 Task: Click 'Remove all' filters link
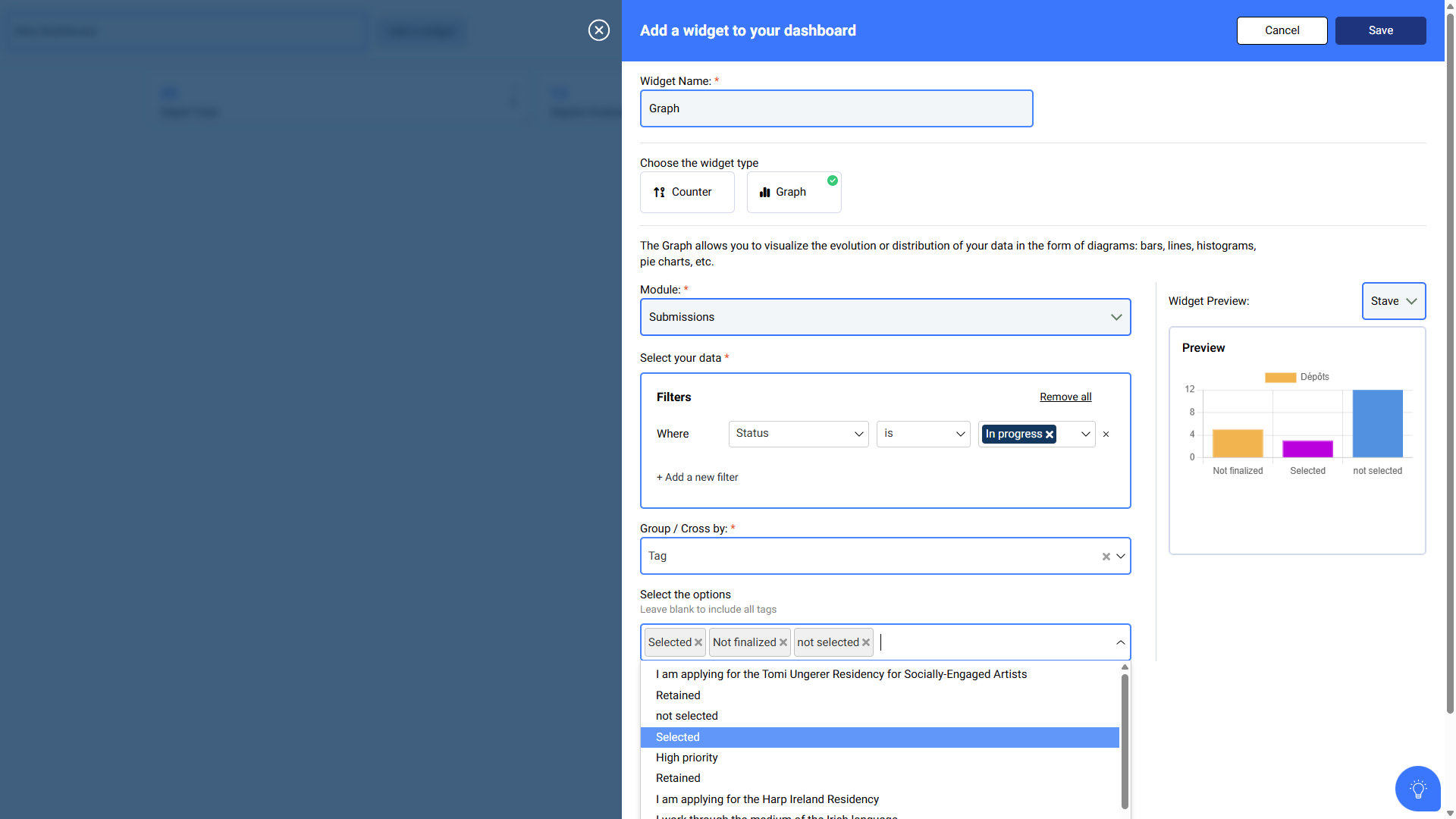(1065, 397)
